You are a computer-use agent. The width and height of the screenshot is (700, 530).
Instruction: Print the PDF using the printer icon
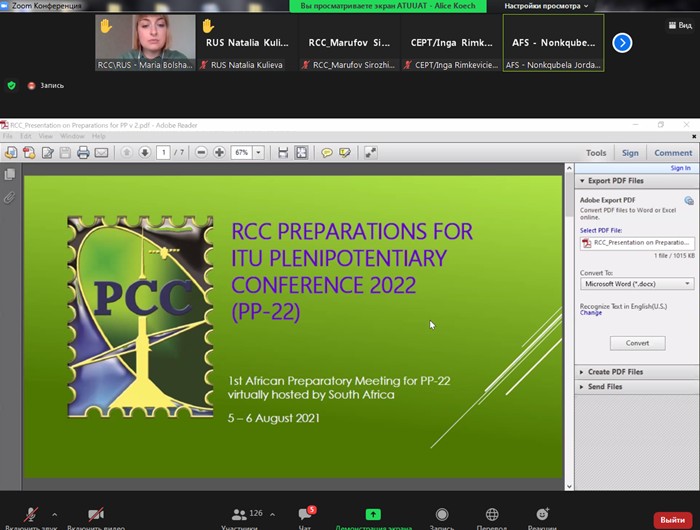83,153
